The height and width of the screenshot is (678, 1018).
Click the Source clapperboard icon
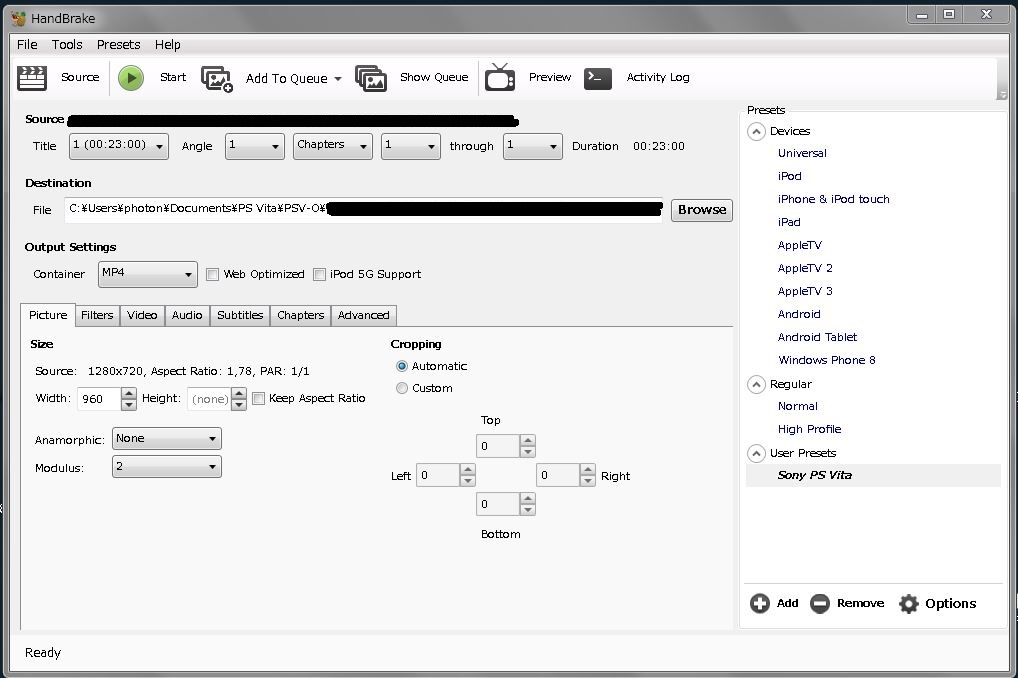point(31,78)
